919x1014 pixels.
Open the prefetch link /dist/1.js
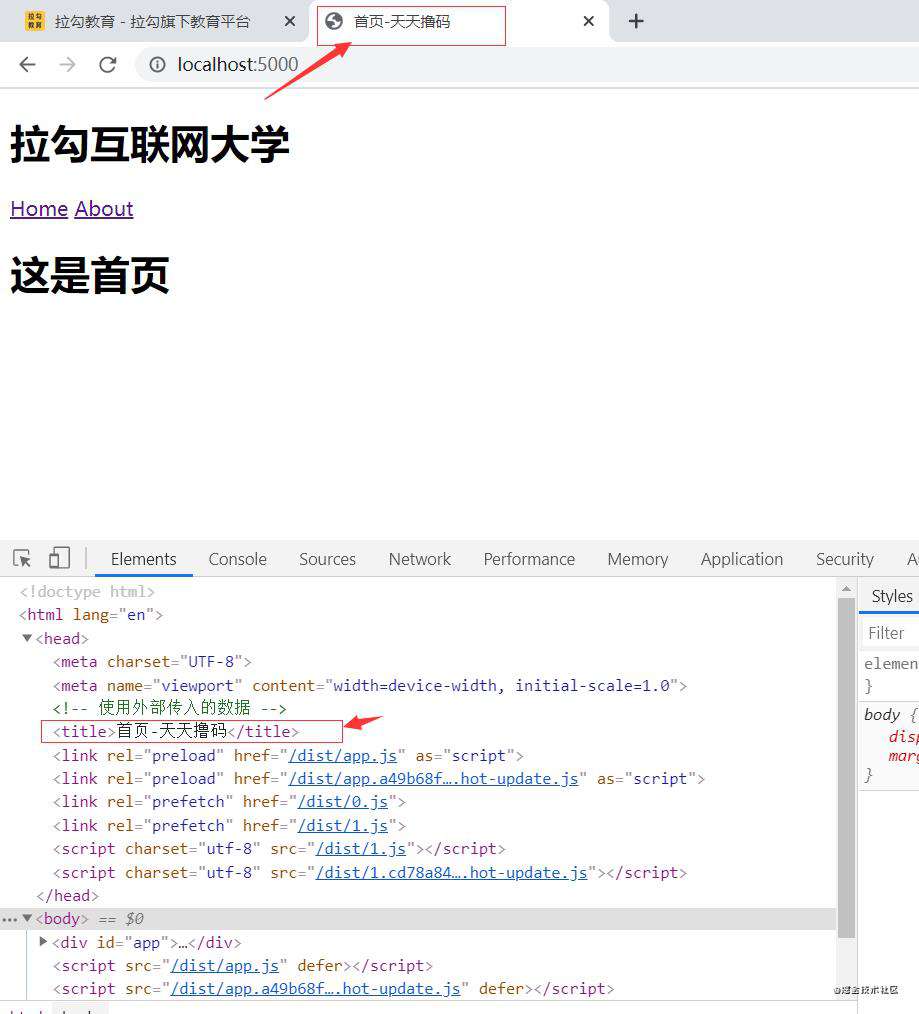[x=343, y=826]
